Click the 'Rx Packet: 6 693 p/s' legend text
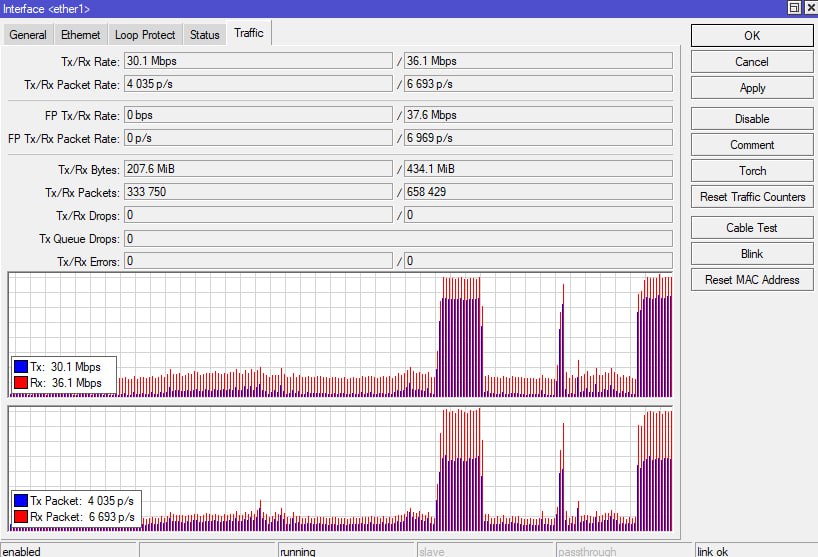This screenshot has width=818, height=557. point(82,517)
